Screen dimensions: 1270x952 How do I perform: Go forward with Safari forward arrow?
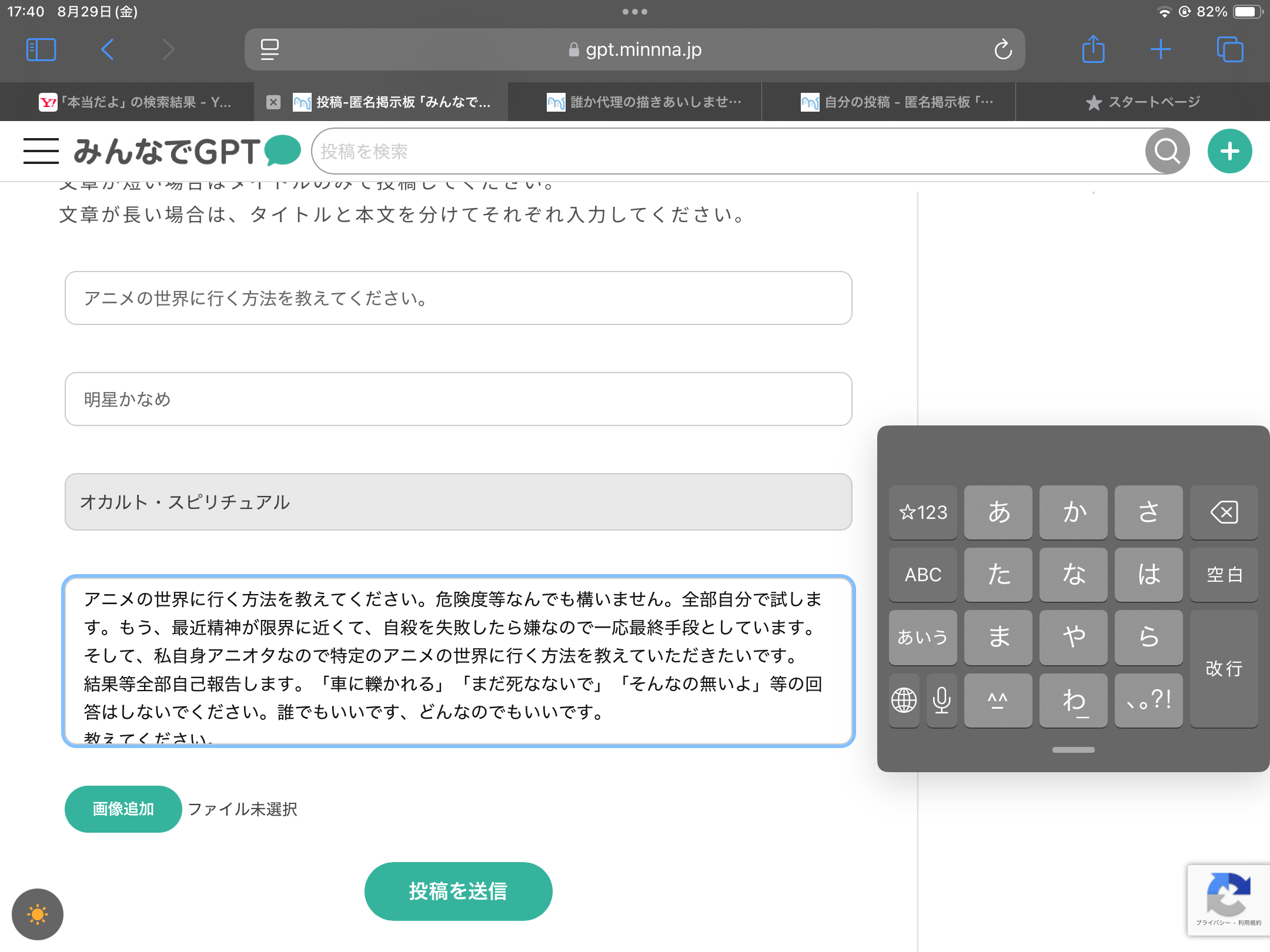pyautogui.click(x=169, y=49)
